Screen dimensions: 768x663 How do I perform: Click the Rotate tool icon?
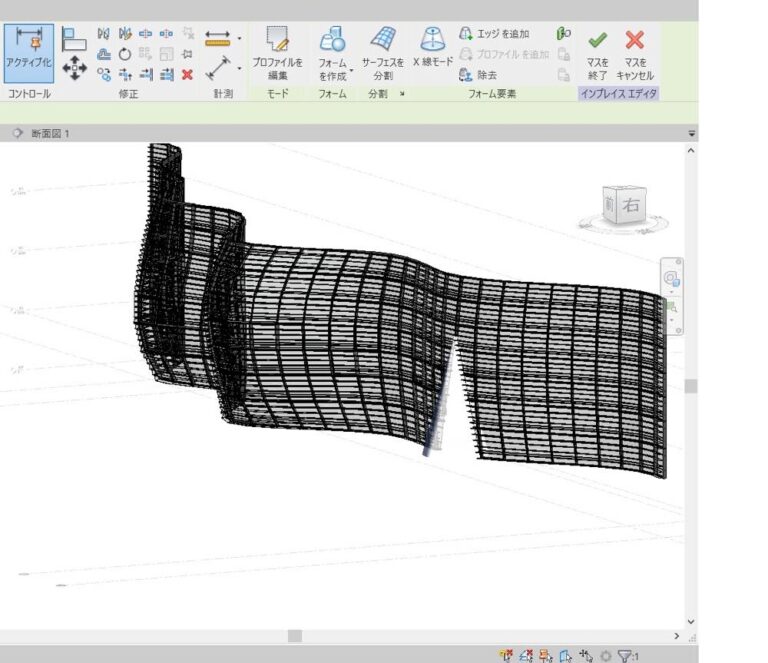tap(125, 54)
